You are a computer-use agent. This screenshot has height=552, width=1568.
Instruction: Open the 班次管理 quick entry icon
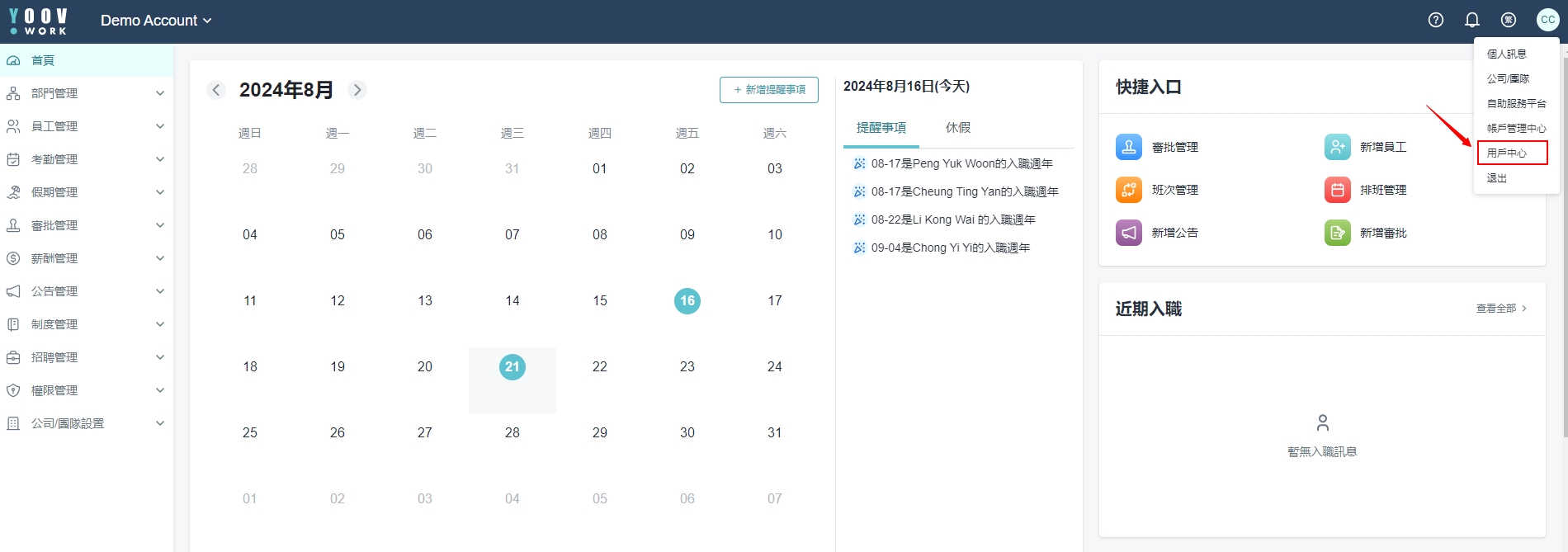pyautogui.click(x=1128, y=190)
